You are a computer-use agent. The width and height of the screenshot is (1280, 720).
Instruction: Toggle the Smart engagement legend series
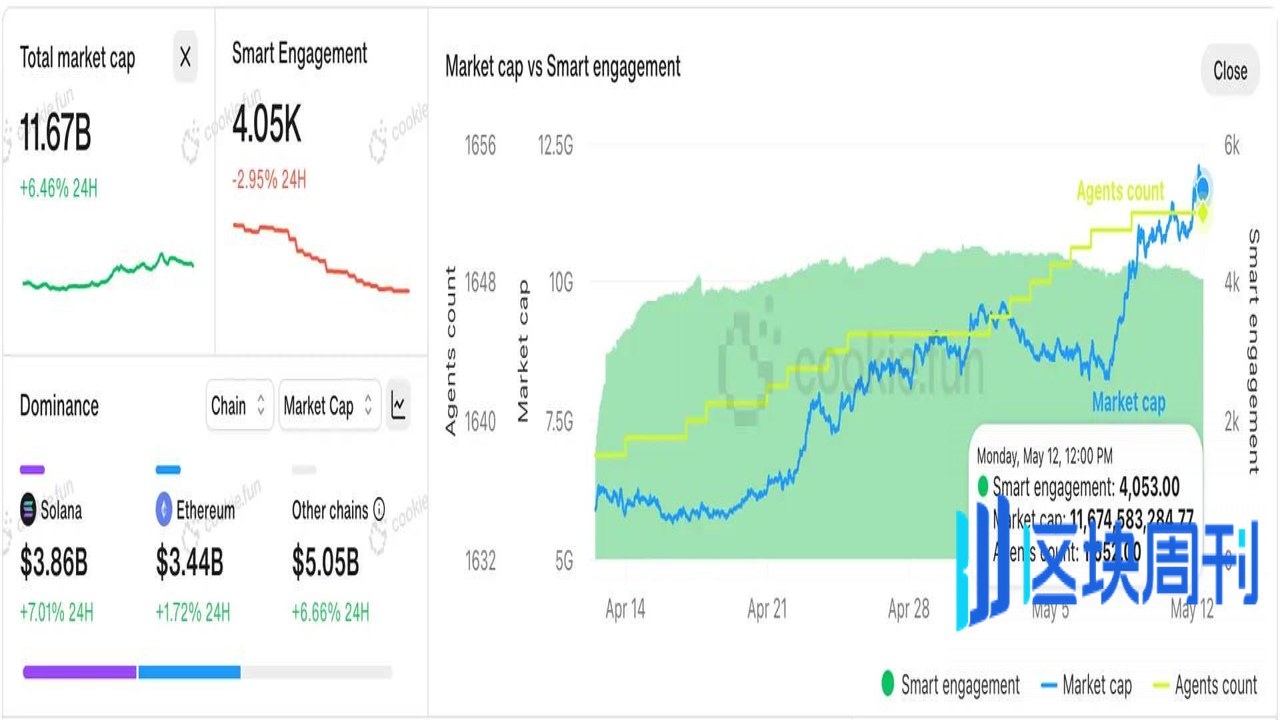(950, 685)
